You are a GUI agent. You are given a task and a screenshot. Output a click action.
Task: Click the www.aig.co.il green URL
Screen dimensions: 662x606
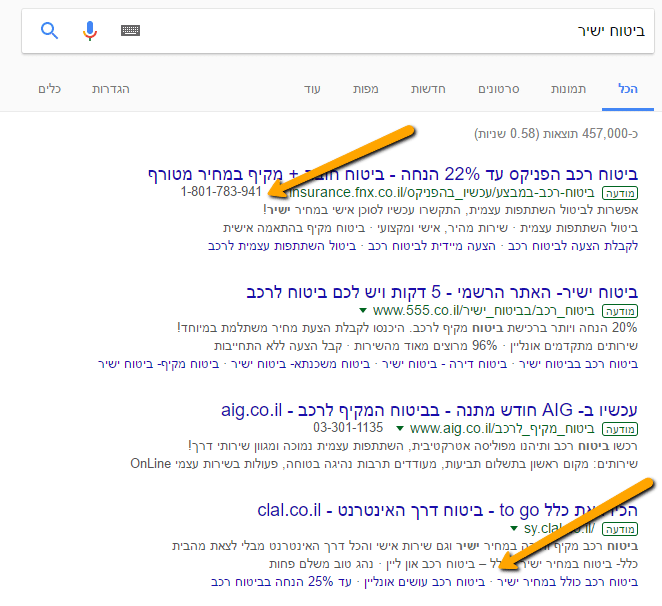(x=502, y=429)
